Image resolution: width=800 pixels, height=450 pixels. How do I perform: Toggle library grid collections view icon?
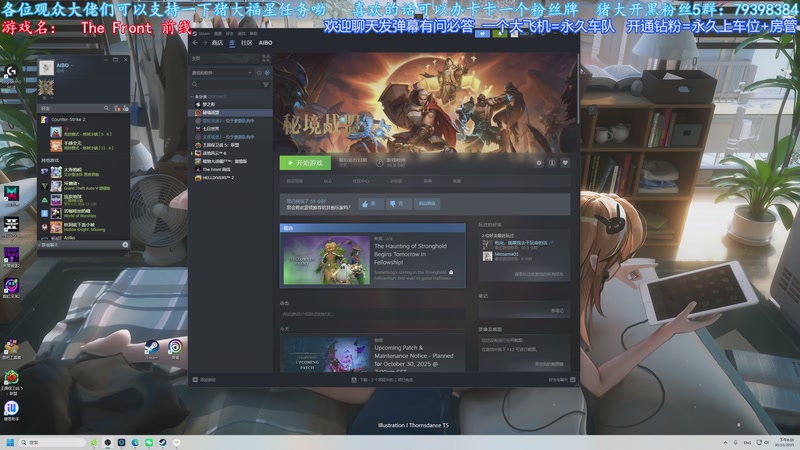click(265, 58)
